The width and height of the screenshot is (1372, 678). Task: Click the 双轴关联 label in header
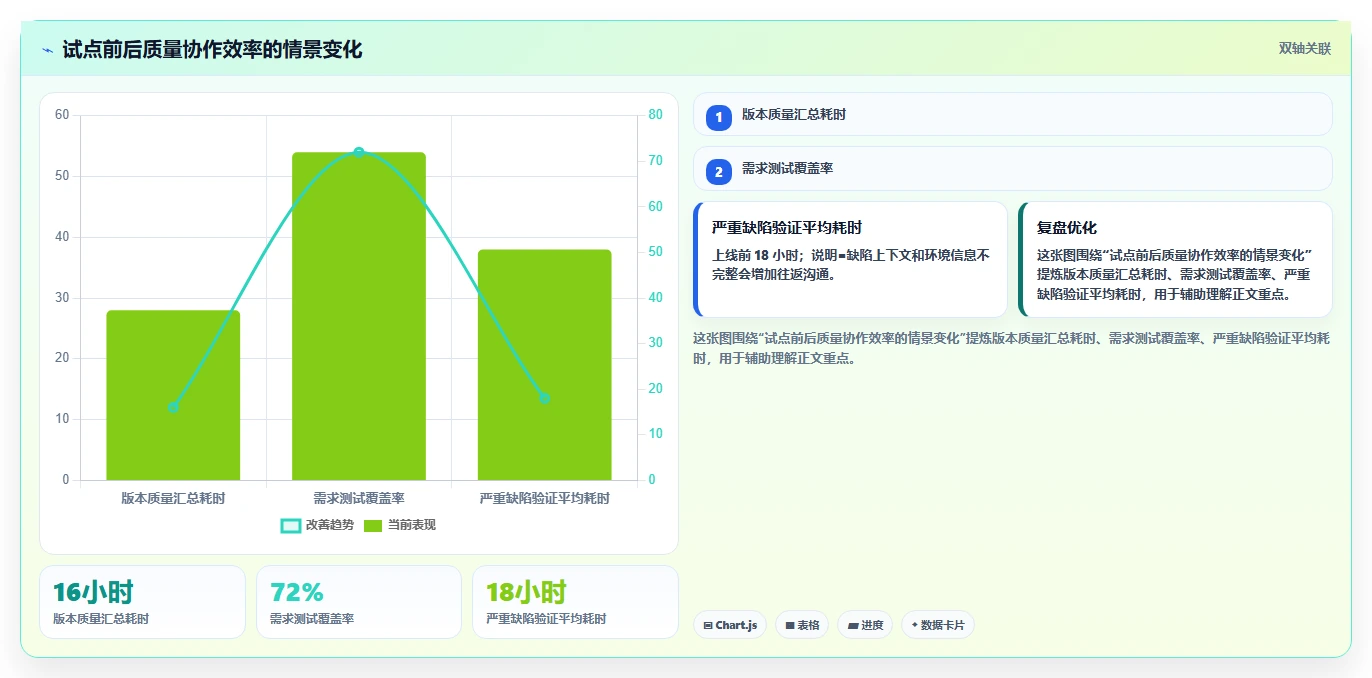click(1305, 49)
